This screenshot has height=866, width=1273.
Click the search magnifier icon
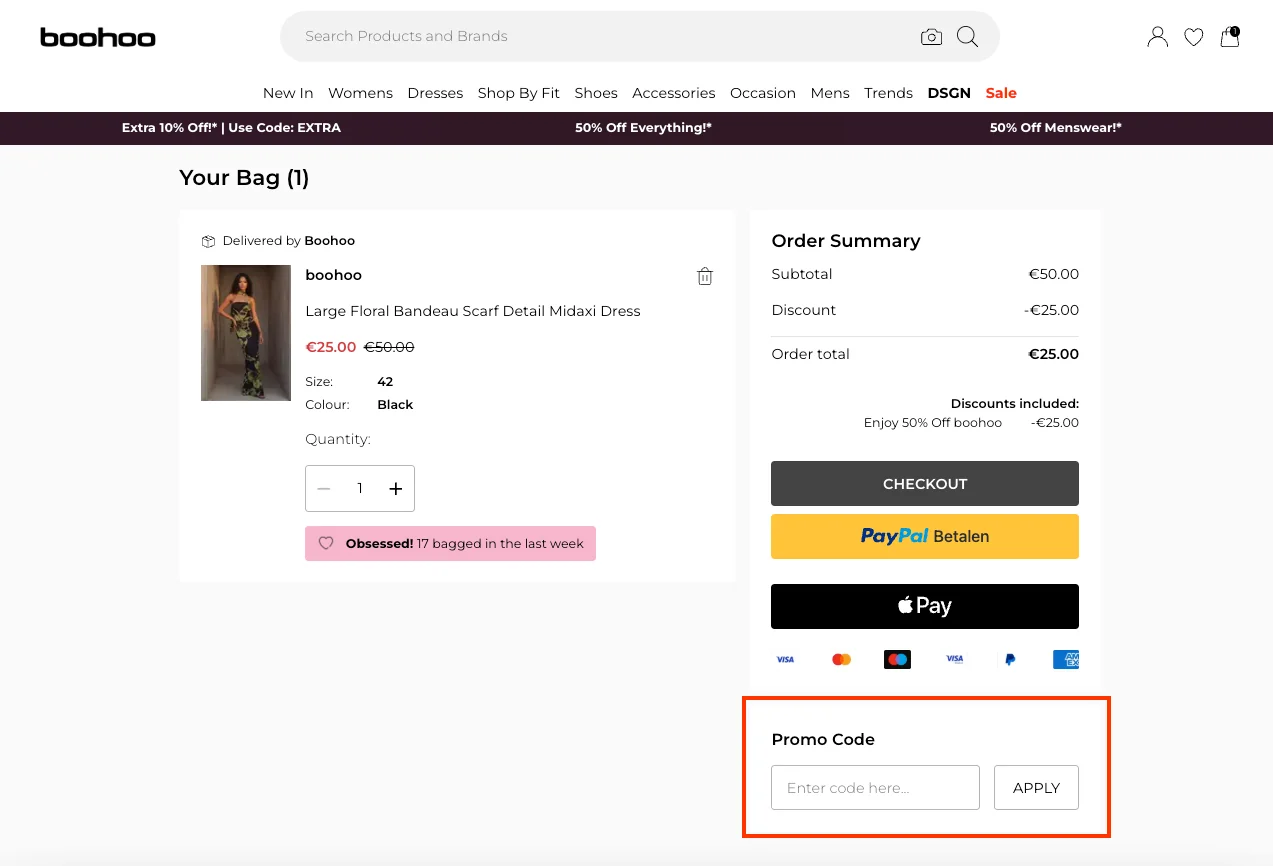966,36
